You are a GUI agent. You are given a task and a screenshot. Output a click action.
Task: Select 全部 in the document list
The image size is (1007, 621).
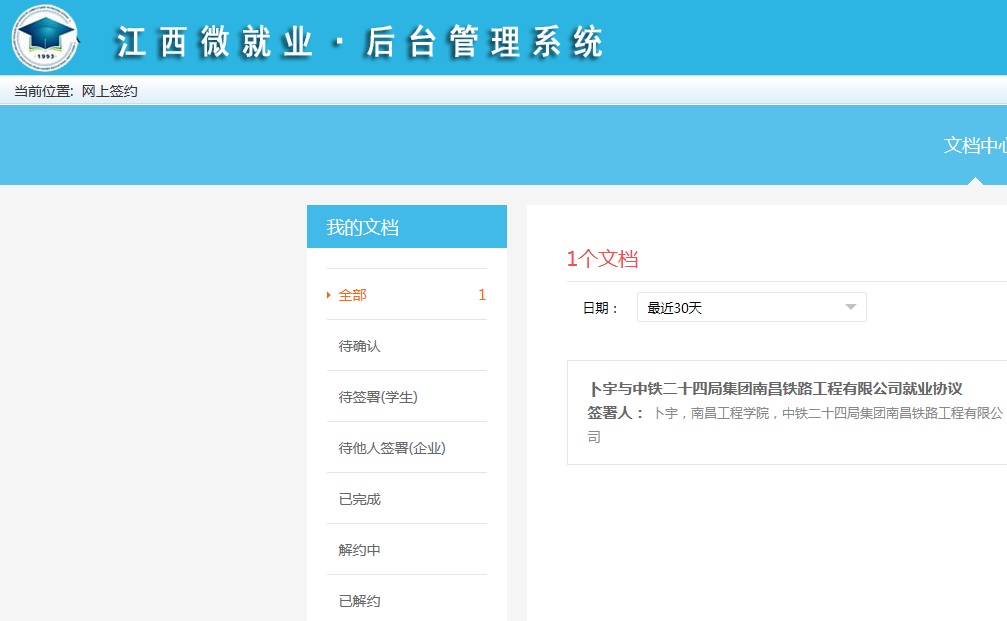tap(353, 295)
